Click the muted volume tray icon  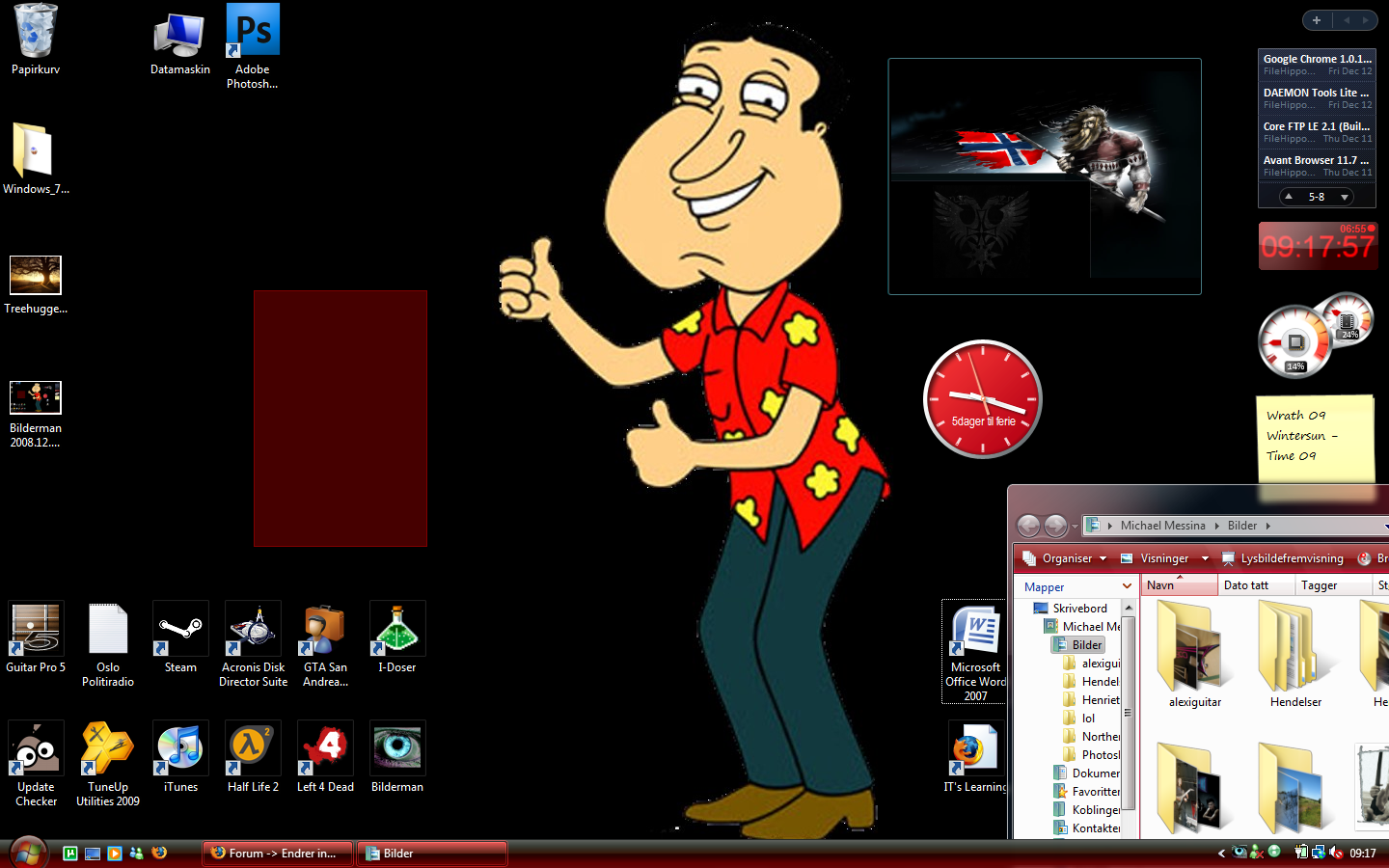(1336, 853)
